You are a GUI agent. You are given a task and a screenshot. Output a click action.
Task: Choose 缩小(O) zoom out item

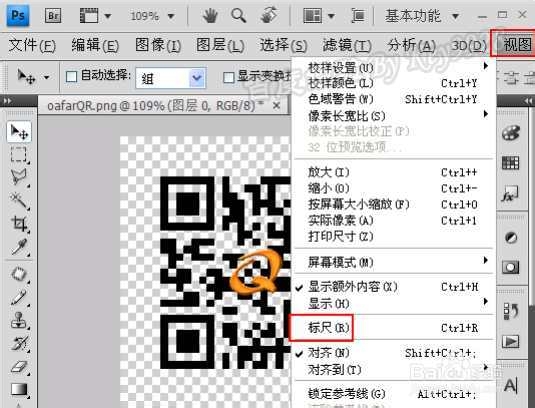click(x=394, y=188)
